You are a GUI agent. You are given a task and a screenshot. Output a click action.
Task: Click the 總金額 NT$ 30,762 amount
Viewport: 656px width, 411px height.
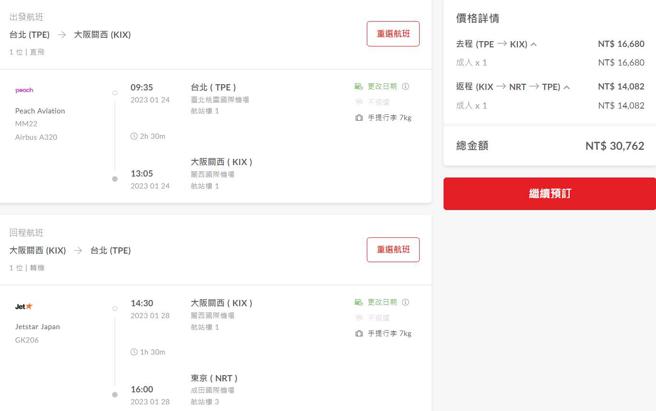pyautogui.click(x=614, y=146)
